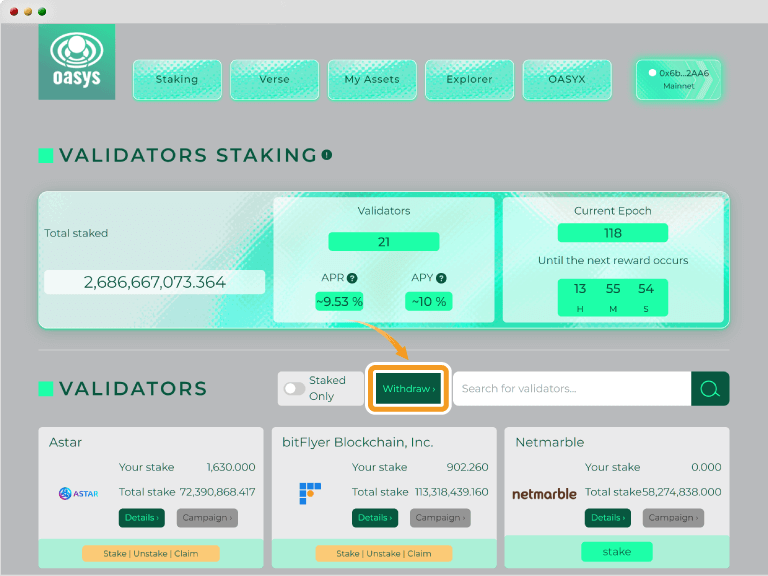Click the bitFlyer Blockchain, Inc. title
The width and height of the screenshot is (768, 576).
358,442
